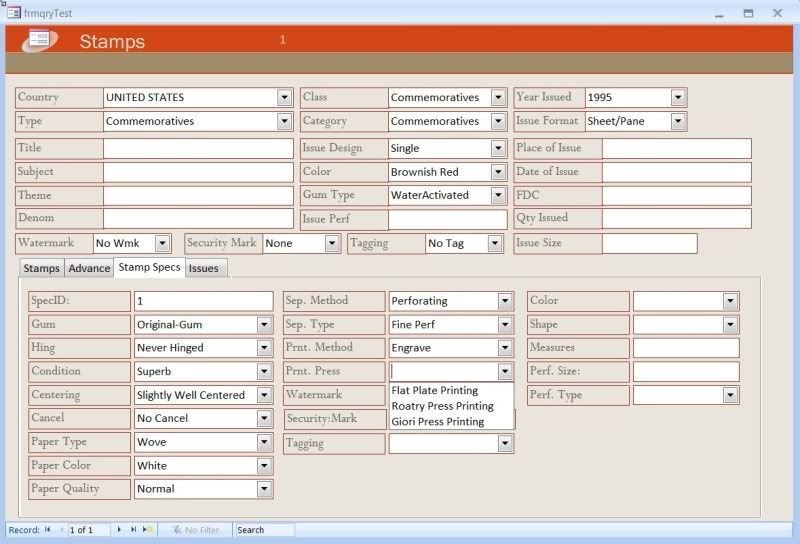Click the Subject input field
800x544 pixels.
pos(198,172)
